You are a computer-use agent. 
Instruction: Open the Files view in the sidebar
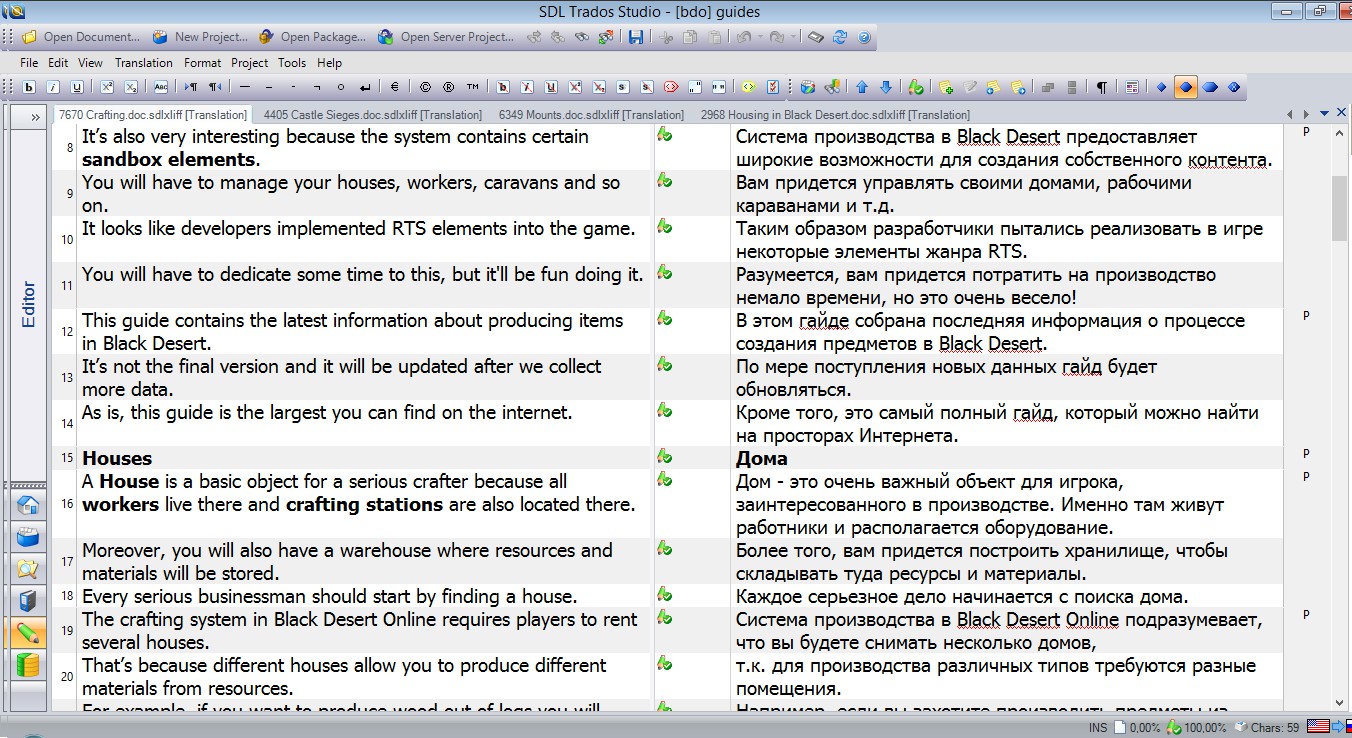point(28,569)
